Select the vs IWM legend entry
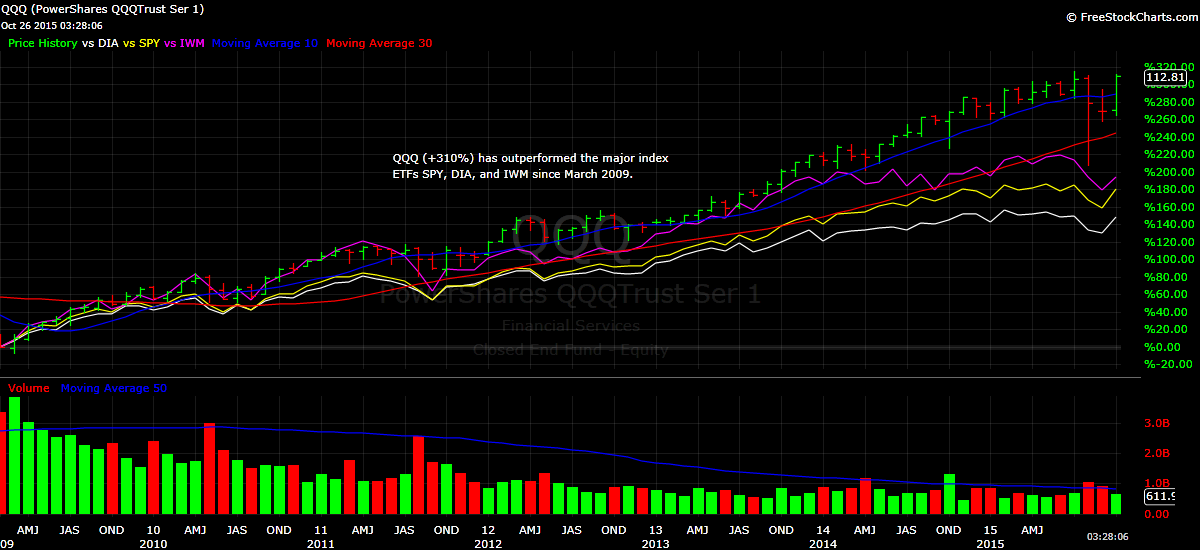Viewport: 1200px width, 550px height. tap(185, 44)
